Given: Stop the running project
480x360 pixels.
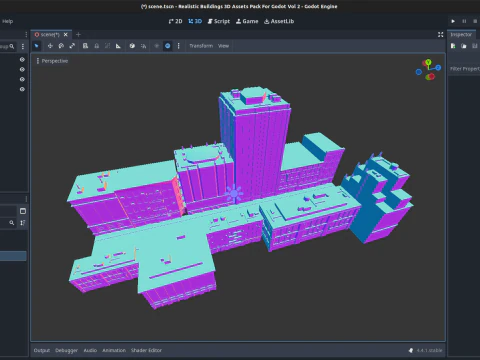Looking at the screenshot, I should point(475,21).
